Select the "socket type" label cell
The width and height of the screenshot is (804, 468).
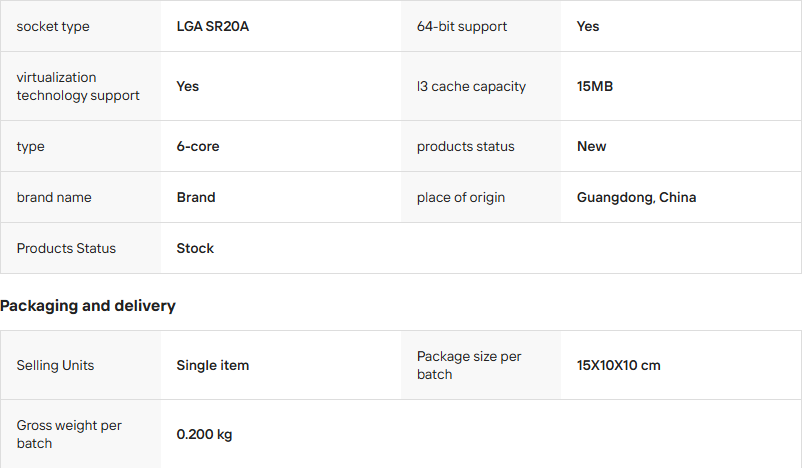pyautogui.click(x=53, y=26)
